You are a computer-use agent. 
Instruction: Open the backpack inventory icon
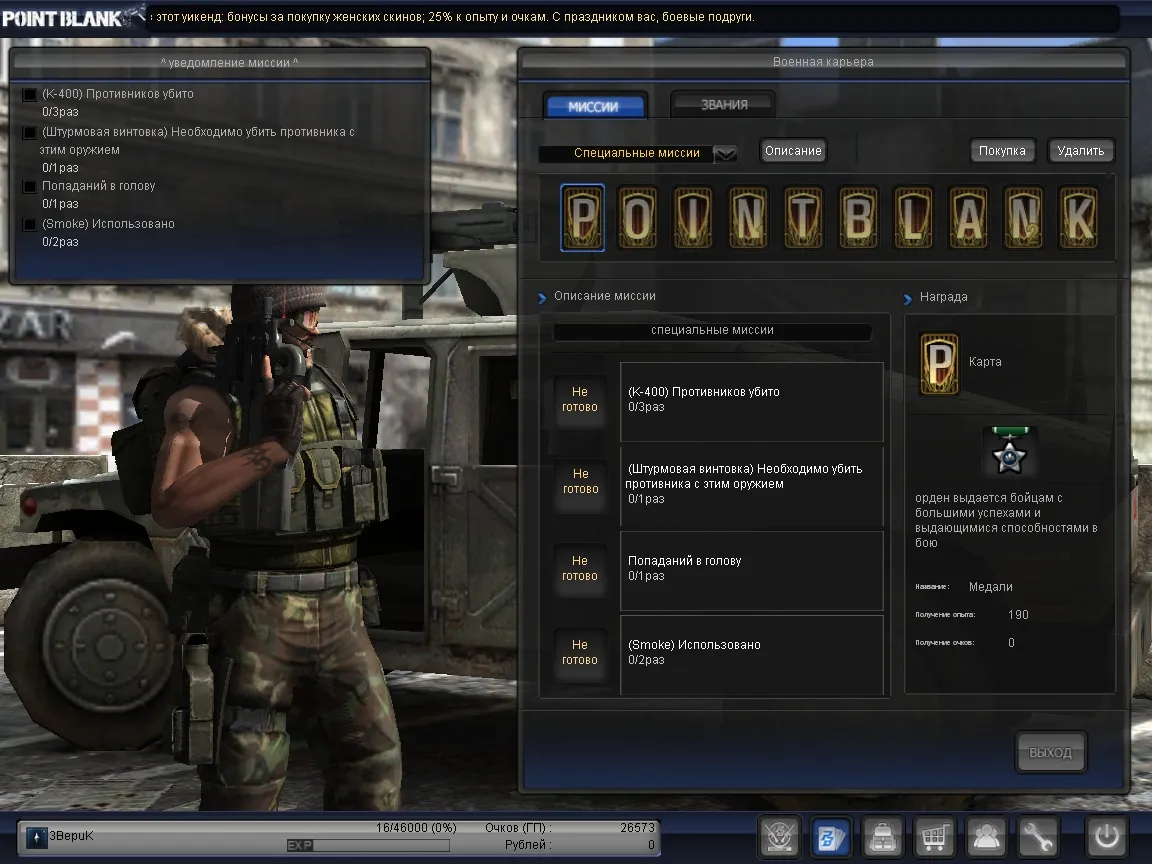[x=882, y=836]
